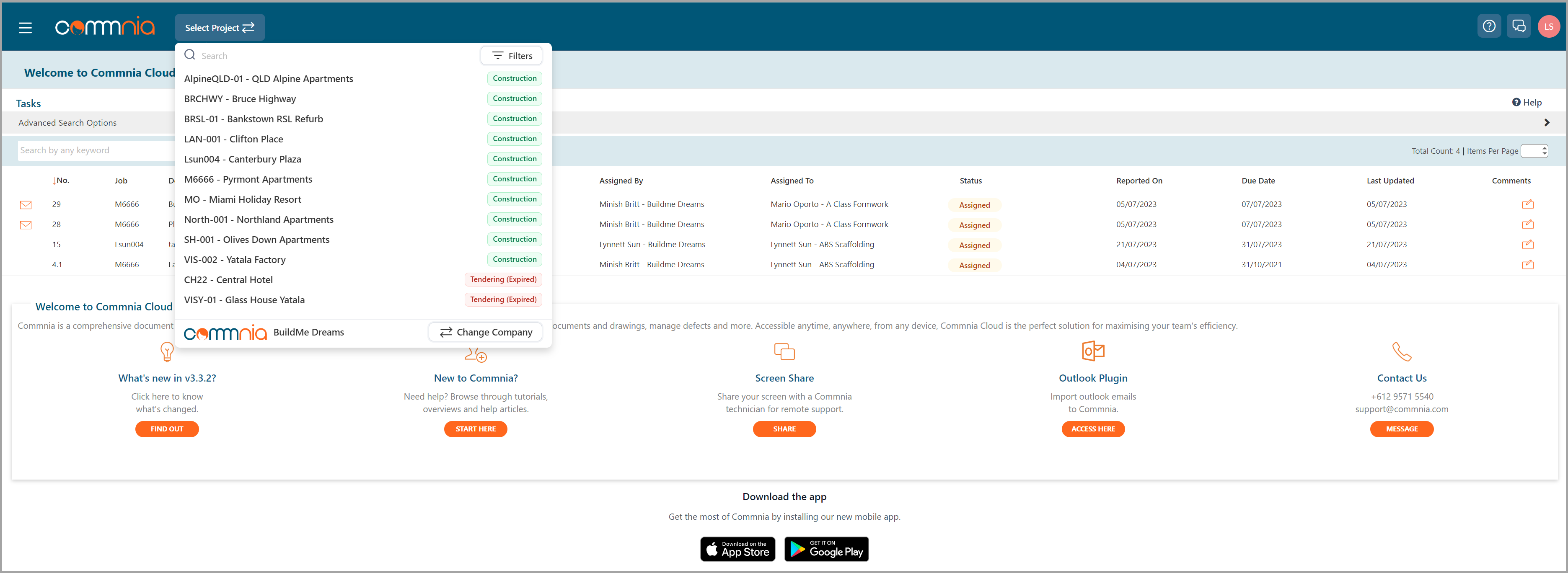Open envelope icon for task 28
Viewport: 1568px width, 573px height.
point(26,225)
